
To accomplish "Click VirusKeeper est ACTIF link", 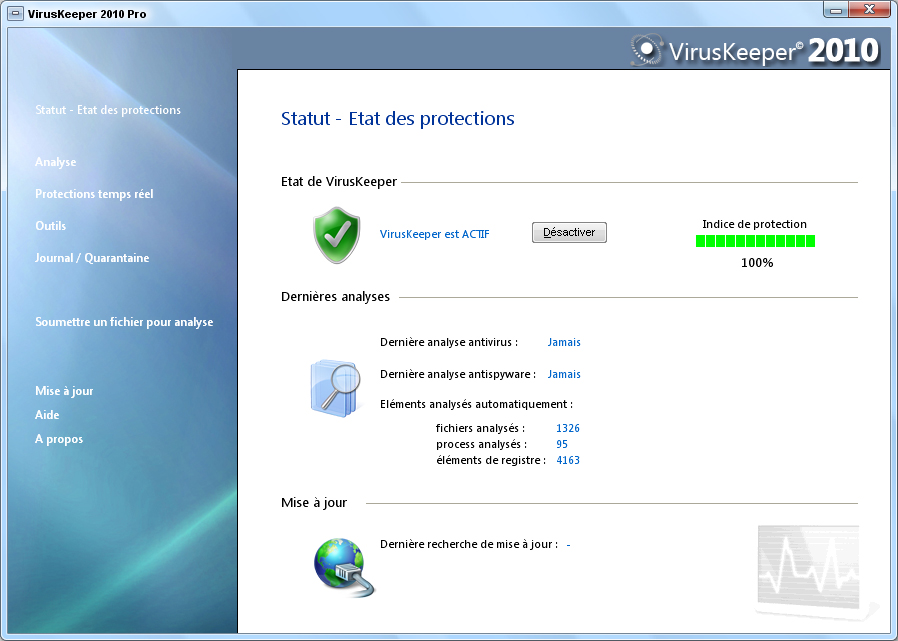I will point(435,234).
